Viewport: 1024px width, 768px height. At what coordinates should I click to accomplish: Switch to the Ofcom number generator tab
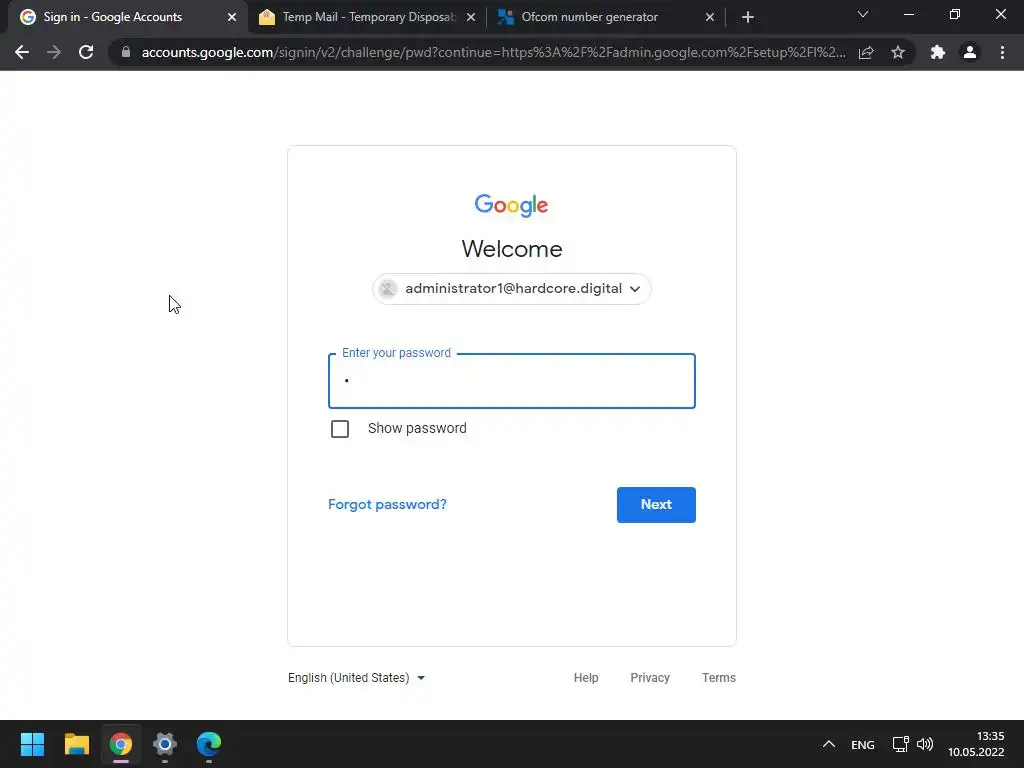(605, 17)
